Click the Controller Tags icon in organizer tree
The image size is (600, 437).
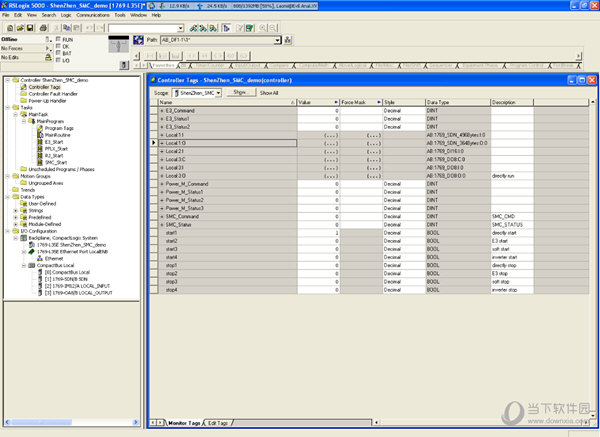click(x=23, y=87)
